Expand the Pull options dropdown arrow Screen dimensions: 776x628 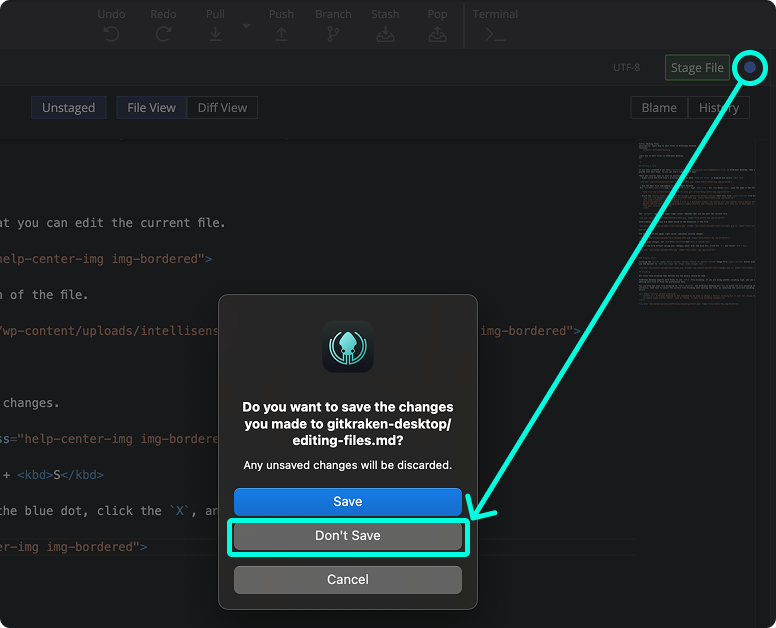[246, 24]
